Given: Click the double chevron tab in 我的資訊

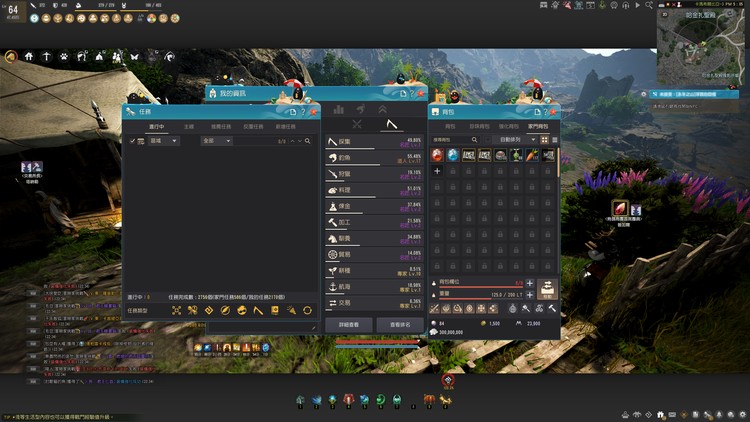Looking at the screenshot, I should pos(383,110).
